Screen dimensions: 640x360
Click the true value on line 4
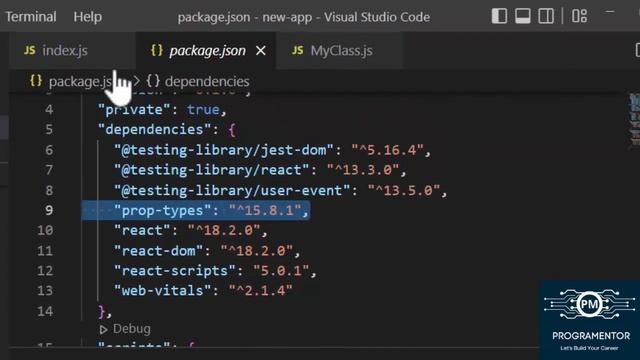[203, 109]
